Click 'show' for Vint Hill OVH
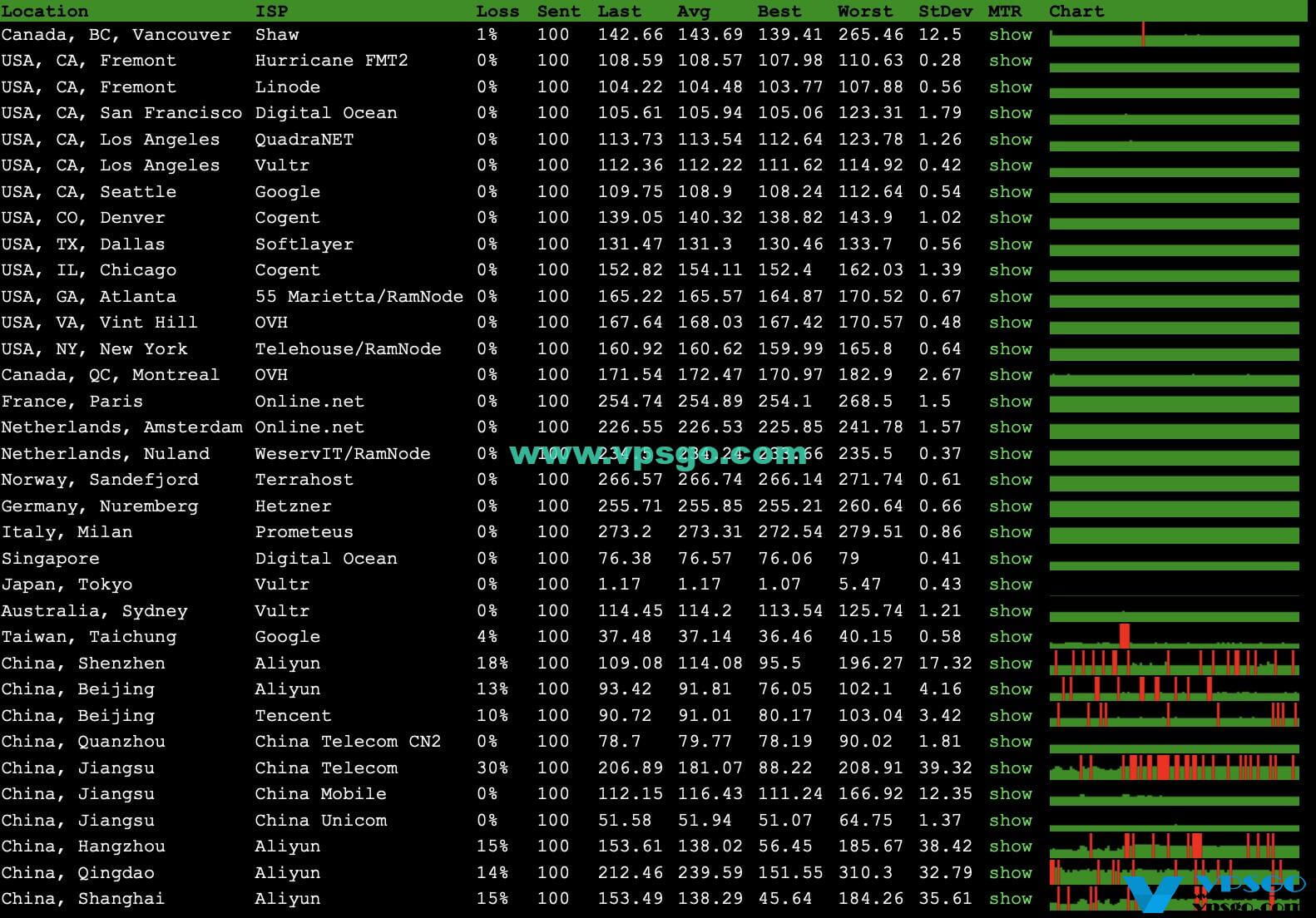Screen dimensions: 1316x918 click(1010, 323)
